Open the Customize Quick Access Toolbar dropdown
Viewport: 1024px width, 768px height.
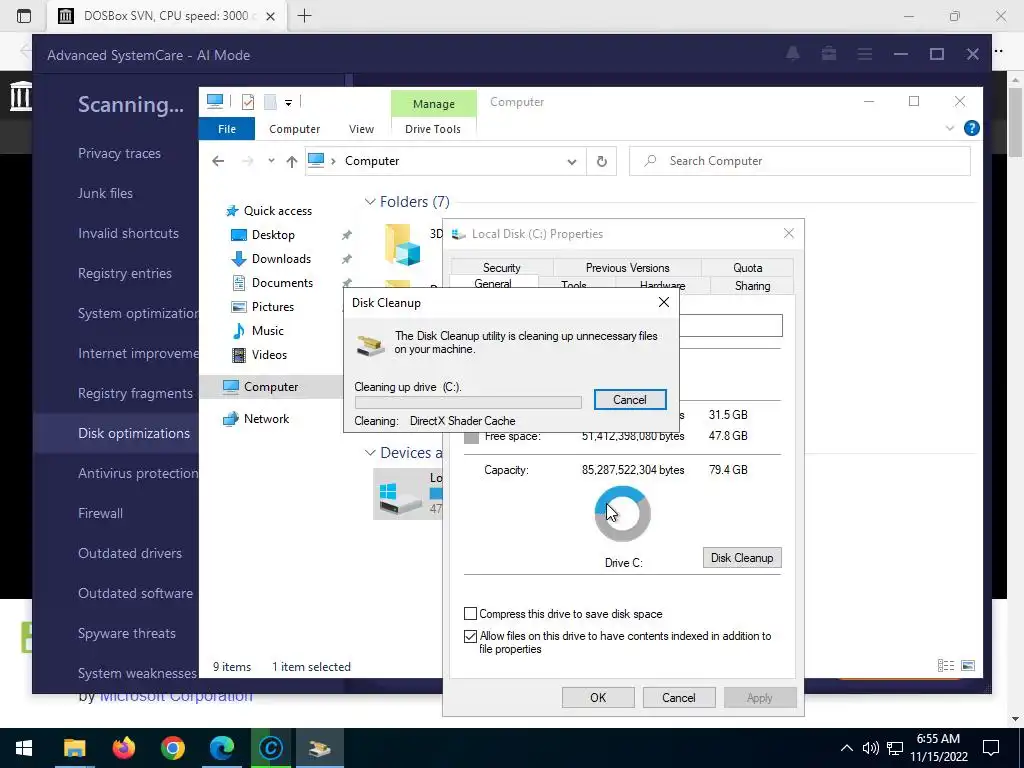288,103
